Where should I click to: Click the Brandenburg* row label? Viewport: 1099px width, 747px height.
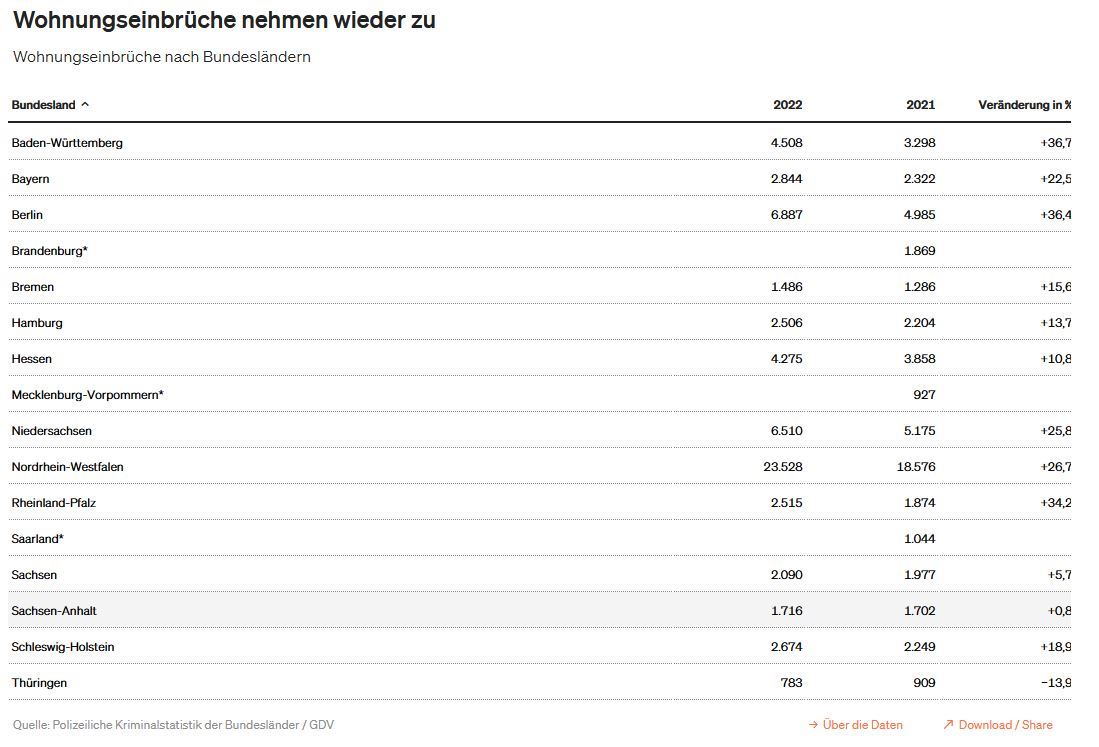click(50, 251)
